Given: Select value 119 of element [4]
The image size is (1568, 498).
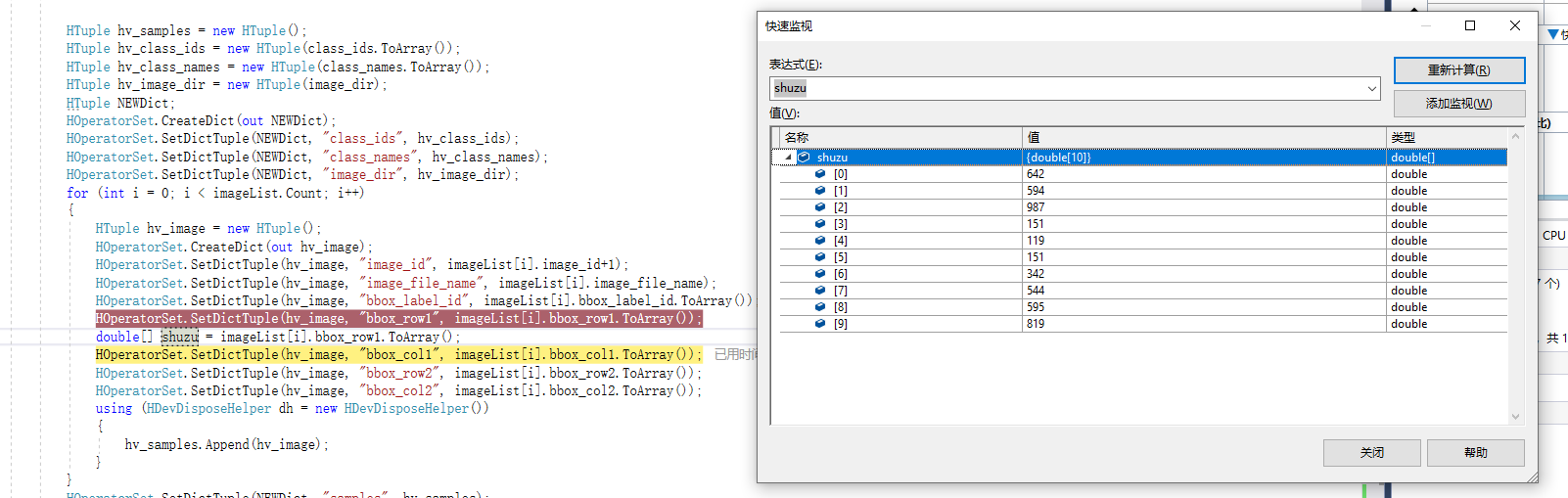Looking at the screenshot, I should (1036, 241).
